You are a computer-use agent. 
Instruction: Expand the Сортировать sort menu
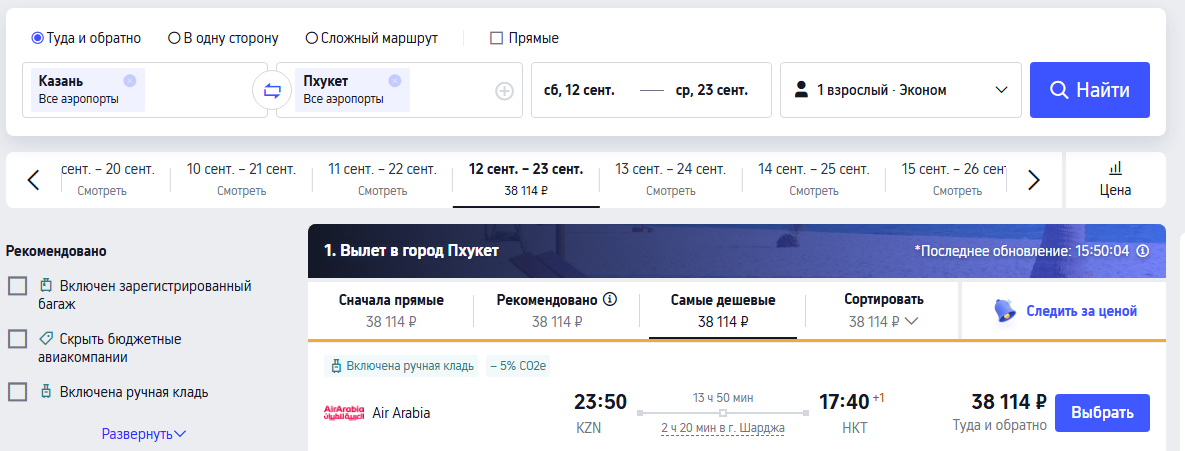click(x=883, y=310)
